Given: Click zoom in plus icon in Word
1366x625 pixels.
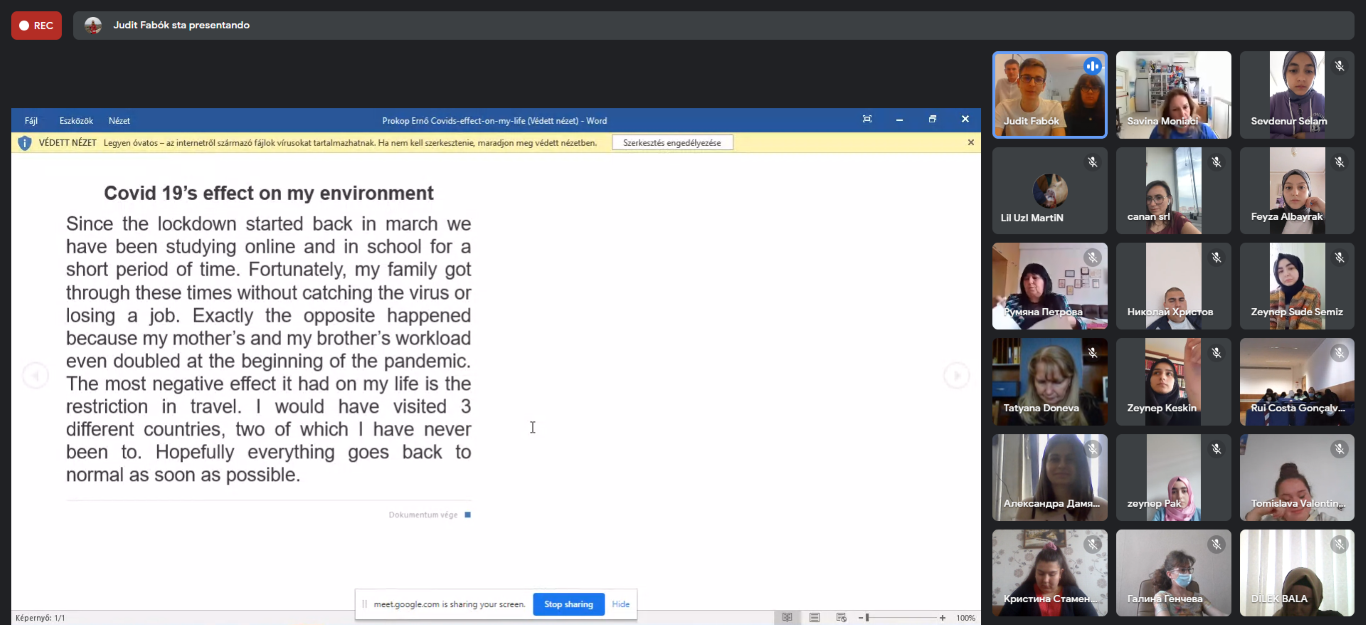Looking at the screenshot, I should [942, 618].
